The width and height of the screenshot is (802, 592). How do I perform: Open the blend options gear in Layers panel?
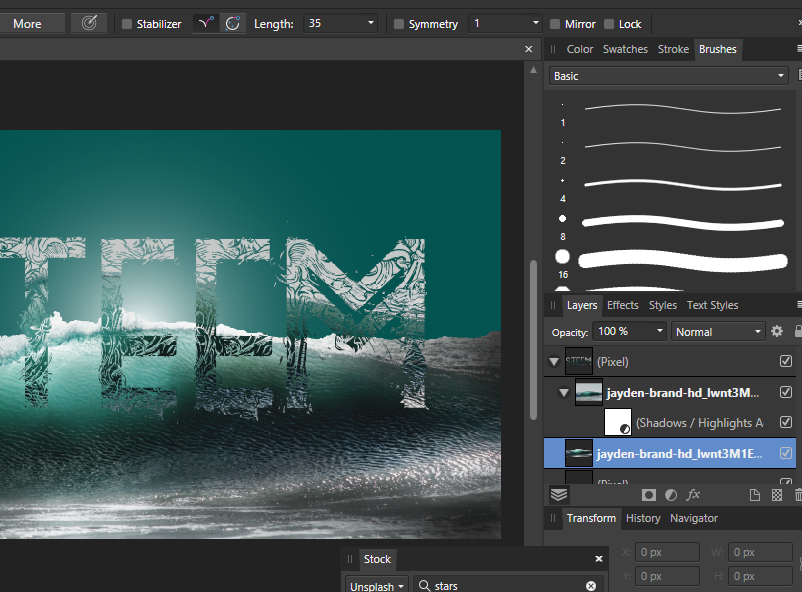pyautogui.click(x=776, y=332)
